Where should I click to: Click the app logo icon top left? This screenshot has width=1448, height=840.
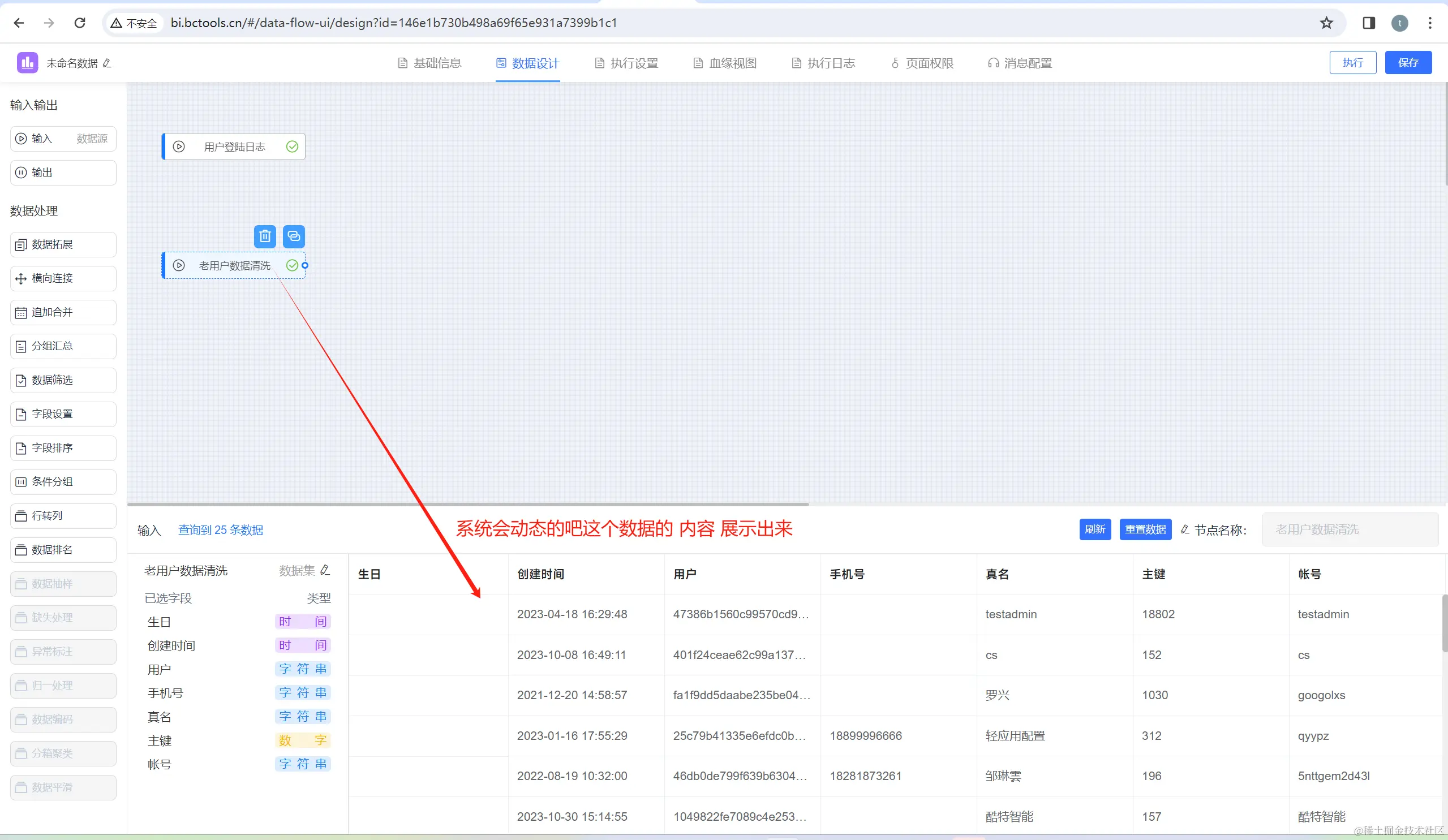27,63
